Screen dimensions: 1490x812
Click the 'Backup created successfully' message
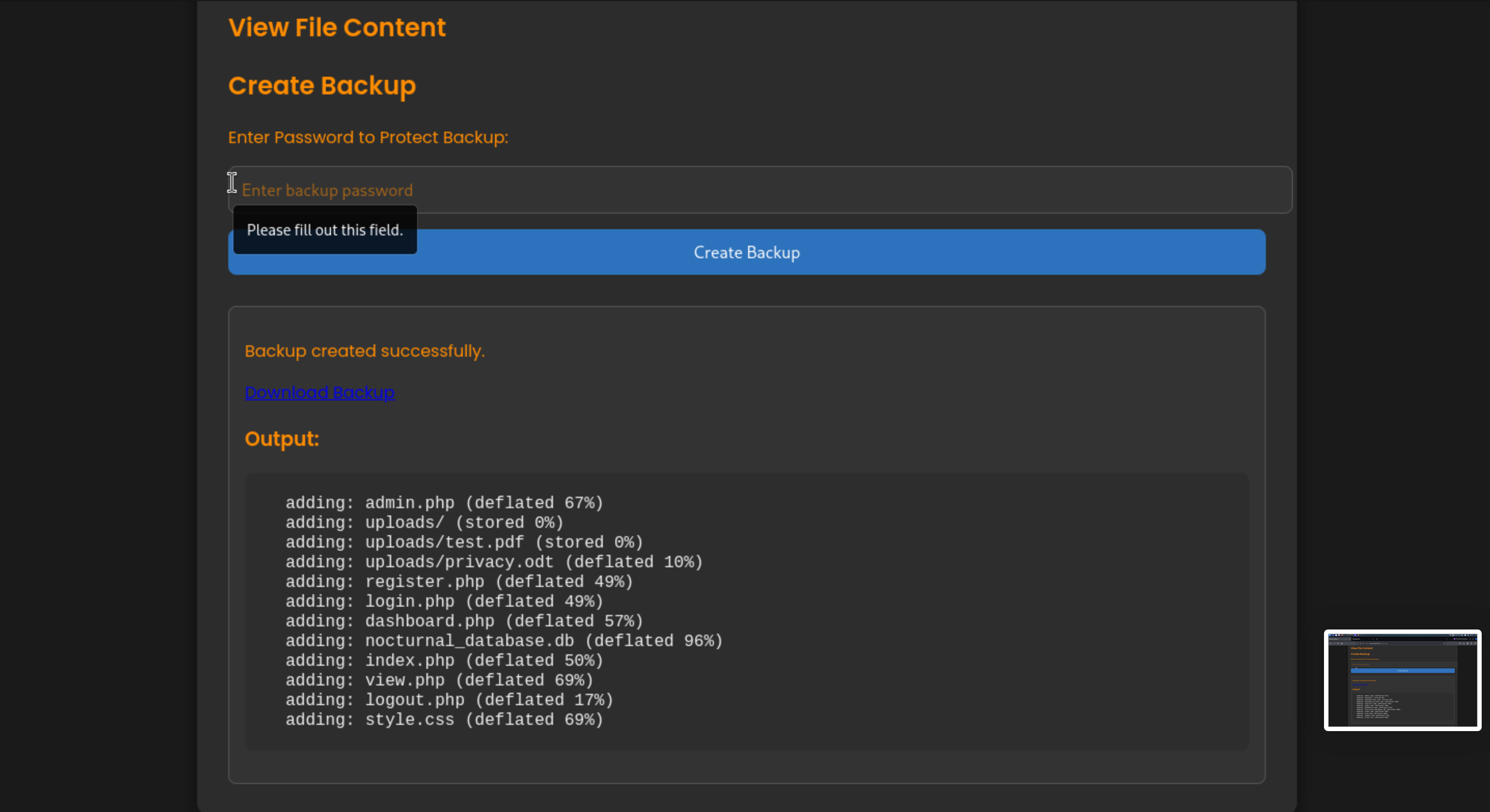[x=364, y=351]
